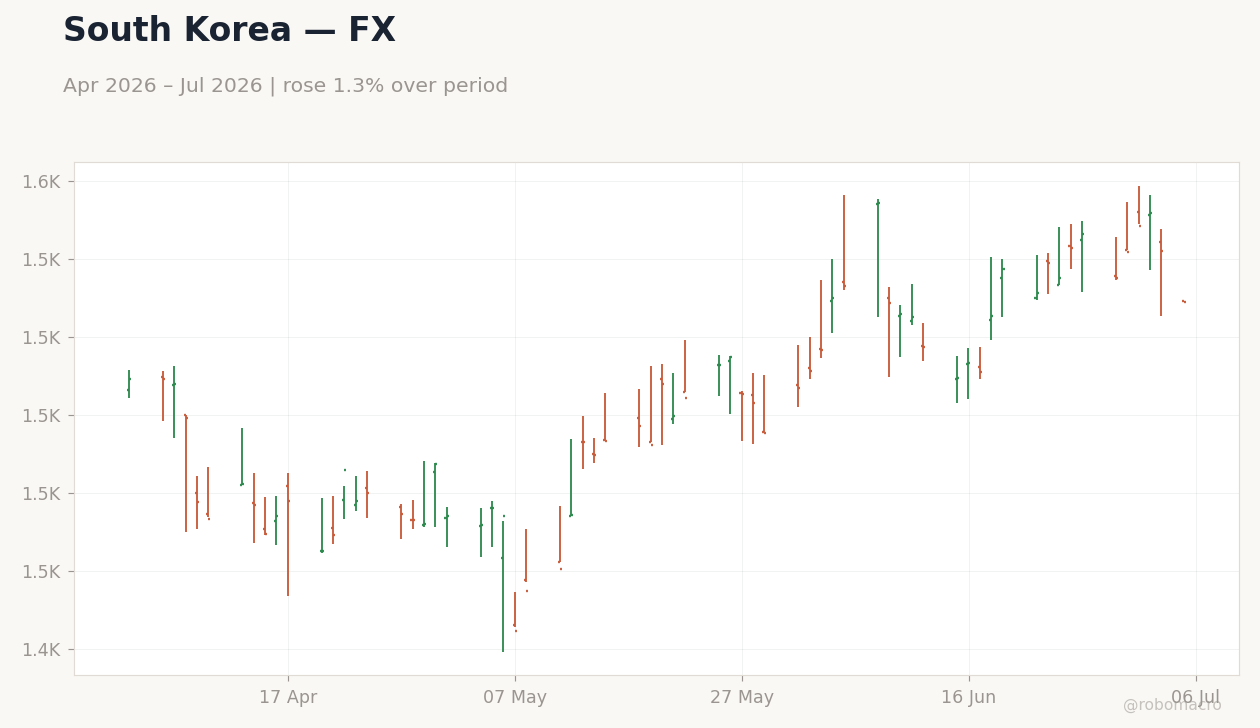Click the 1.5K label just below 1.6K
Screen dimensions: 1260x728
(x=42, y=259)
